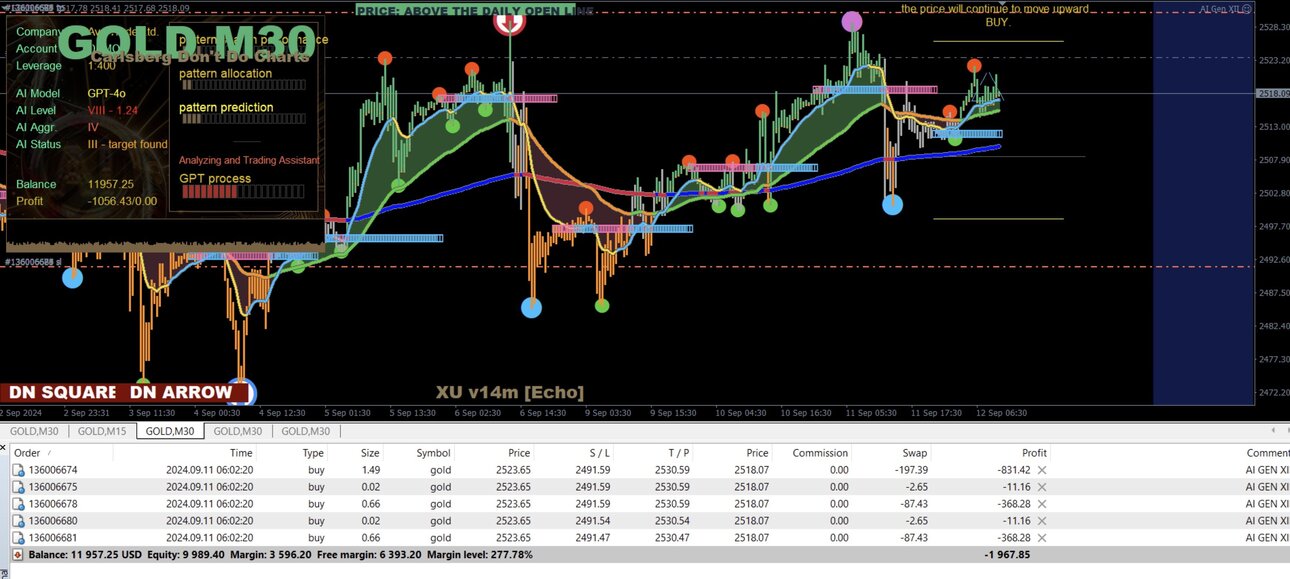Open the rightmost GOLD,M30 chart tab

coord(306,431)
